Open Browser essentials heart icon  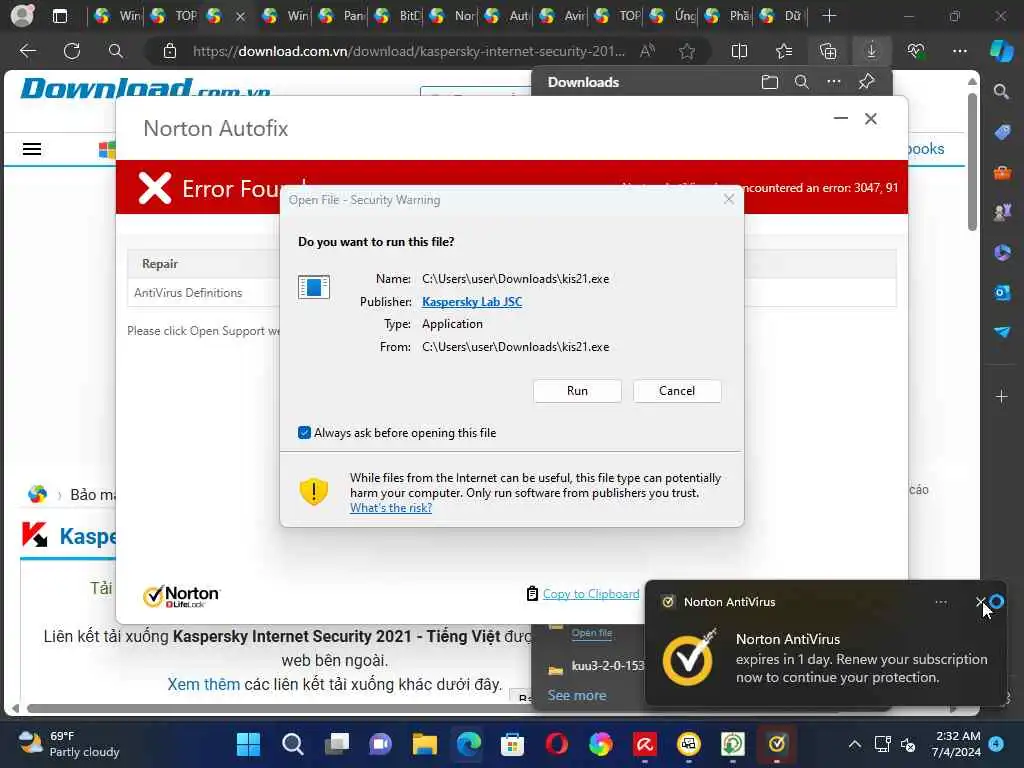point(916,51)
